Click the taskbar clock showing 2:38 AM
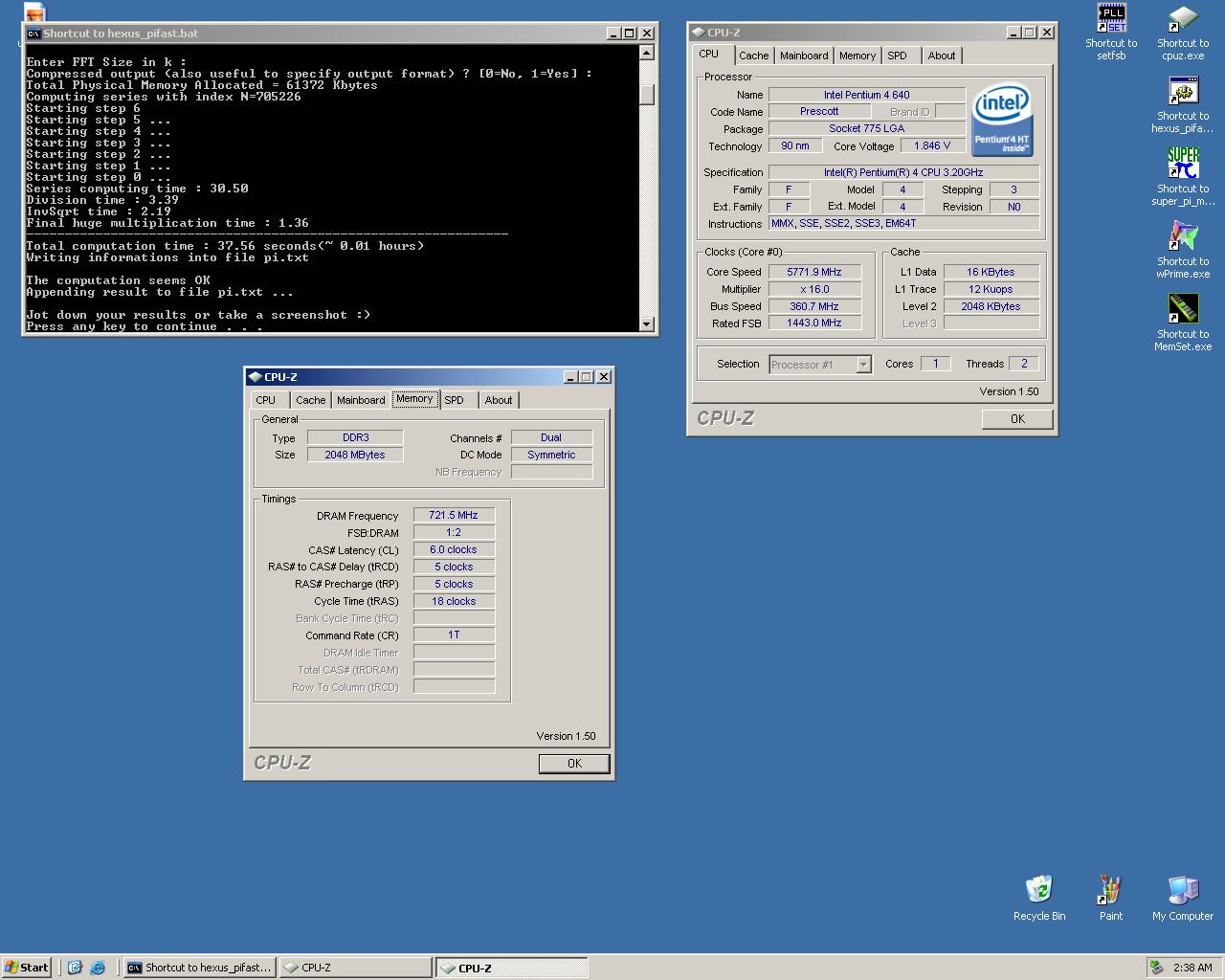 pyautogui.click(x=1192, y=968)
